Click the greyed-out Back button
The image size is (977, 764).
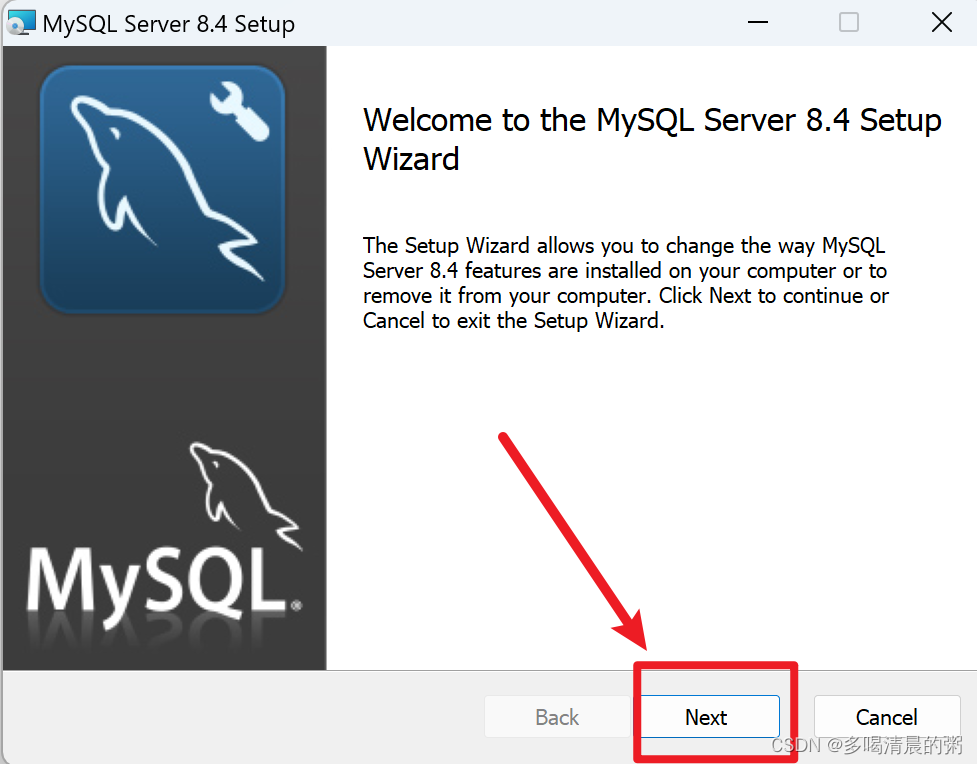557,717
